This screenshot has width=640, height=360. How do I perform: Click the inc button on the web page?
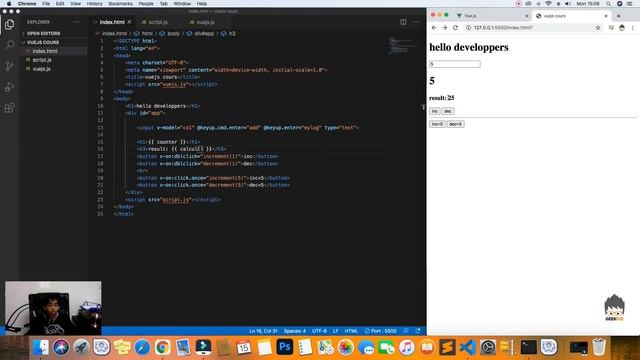click(435, 111)
